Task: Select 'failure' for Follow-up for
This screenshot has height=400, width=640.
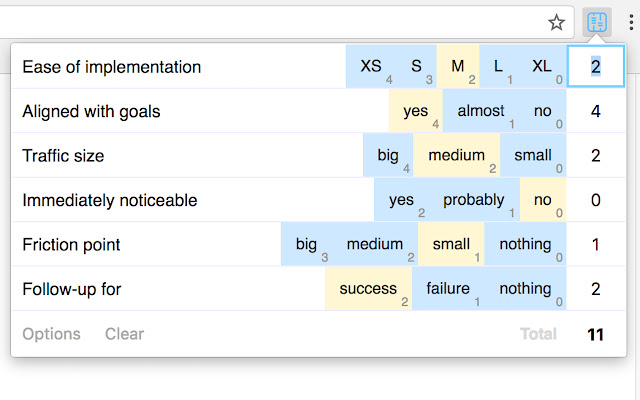Action: [x=448, y=289]
